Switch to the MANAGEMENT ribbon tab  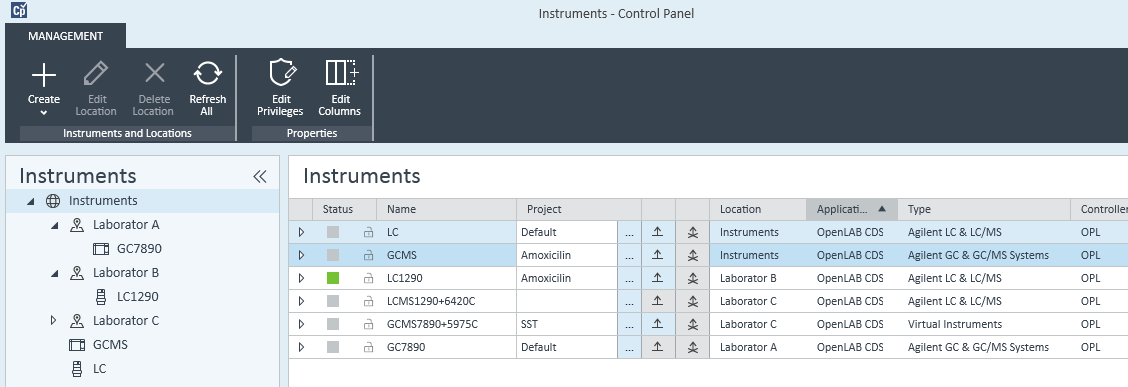[65, 36]
